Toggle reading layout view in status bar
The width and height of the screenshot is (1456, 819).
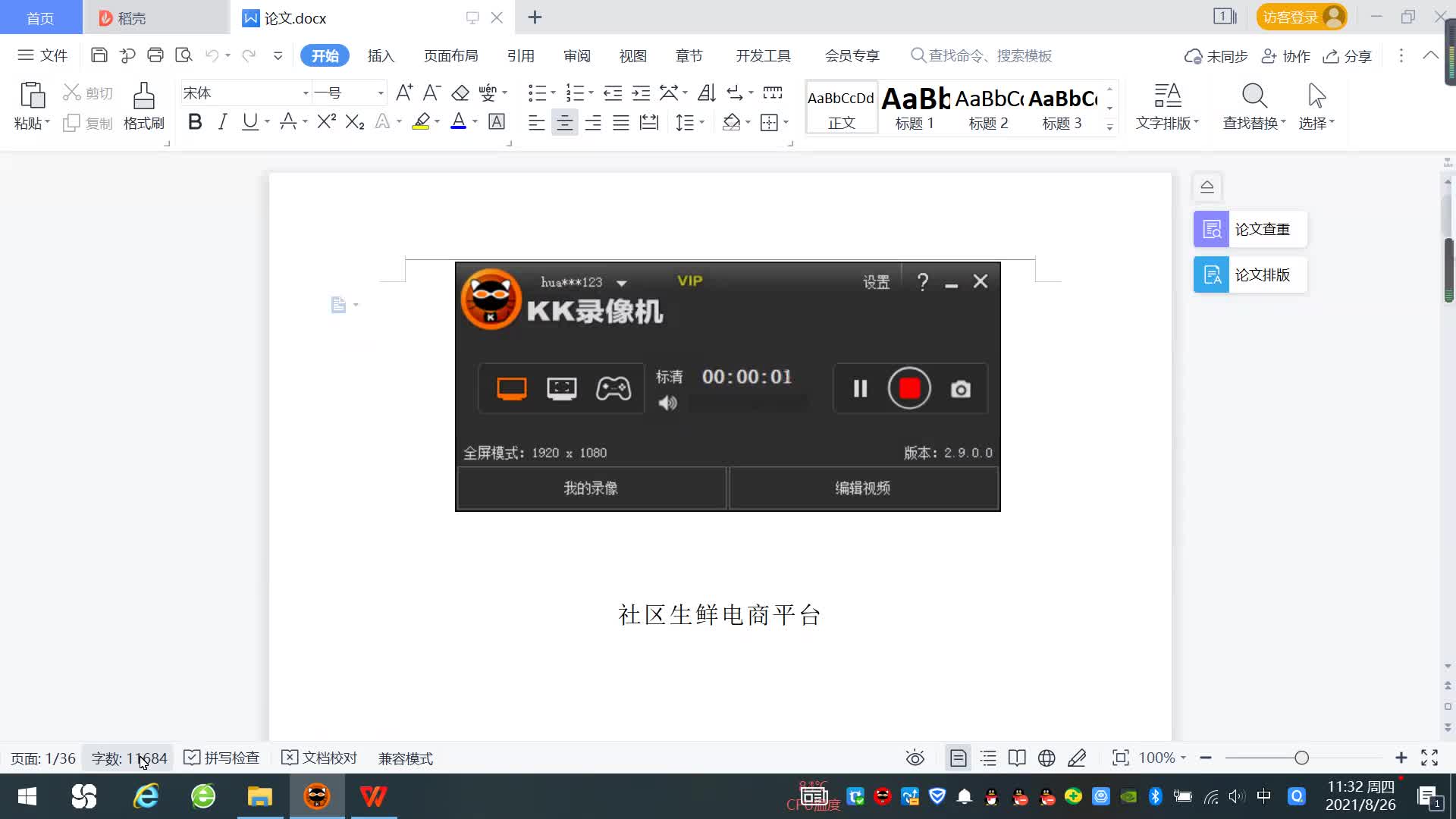pyautogui.click(x=1017, y=758)
